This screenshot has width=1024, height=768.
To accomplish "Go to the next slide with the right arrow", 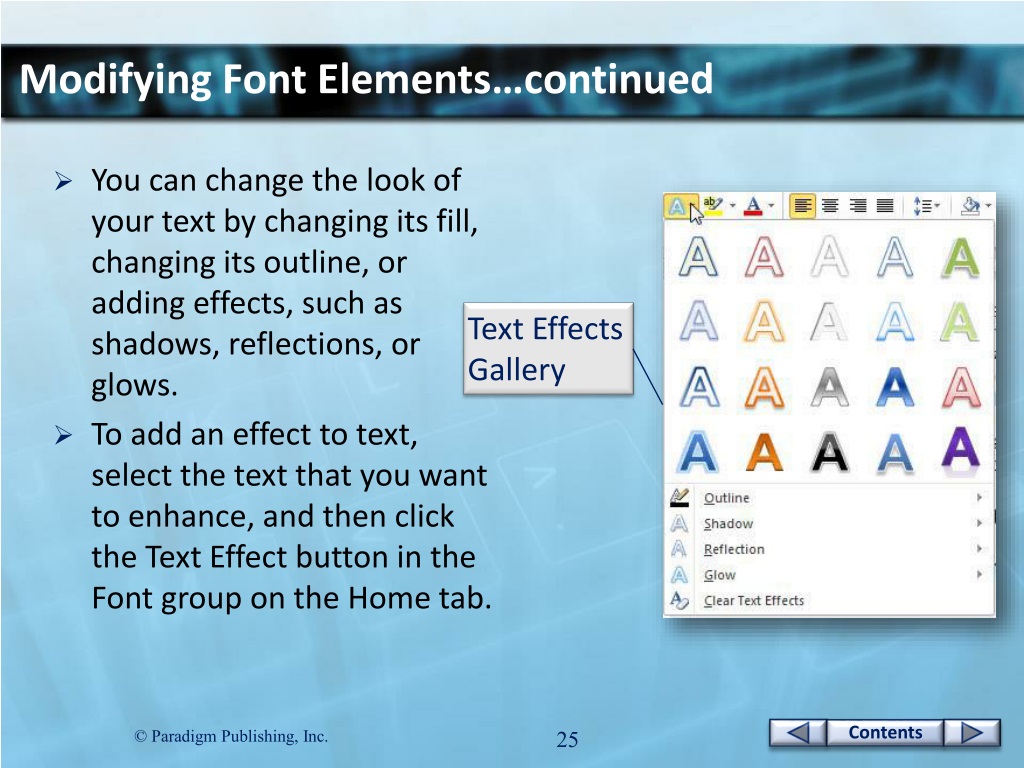I will coord(972,733).
